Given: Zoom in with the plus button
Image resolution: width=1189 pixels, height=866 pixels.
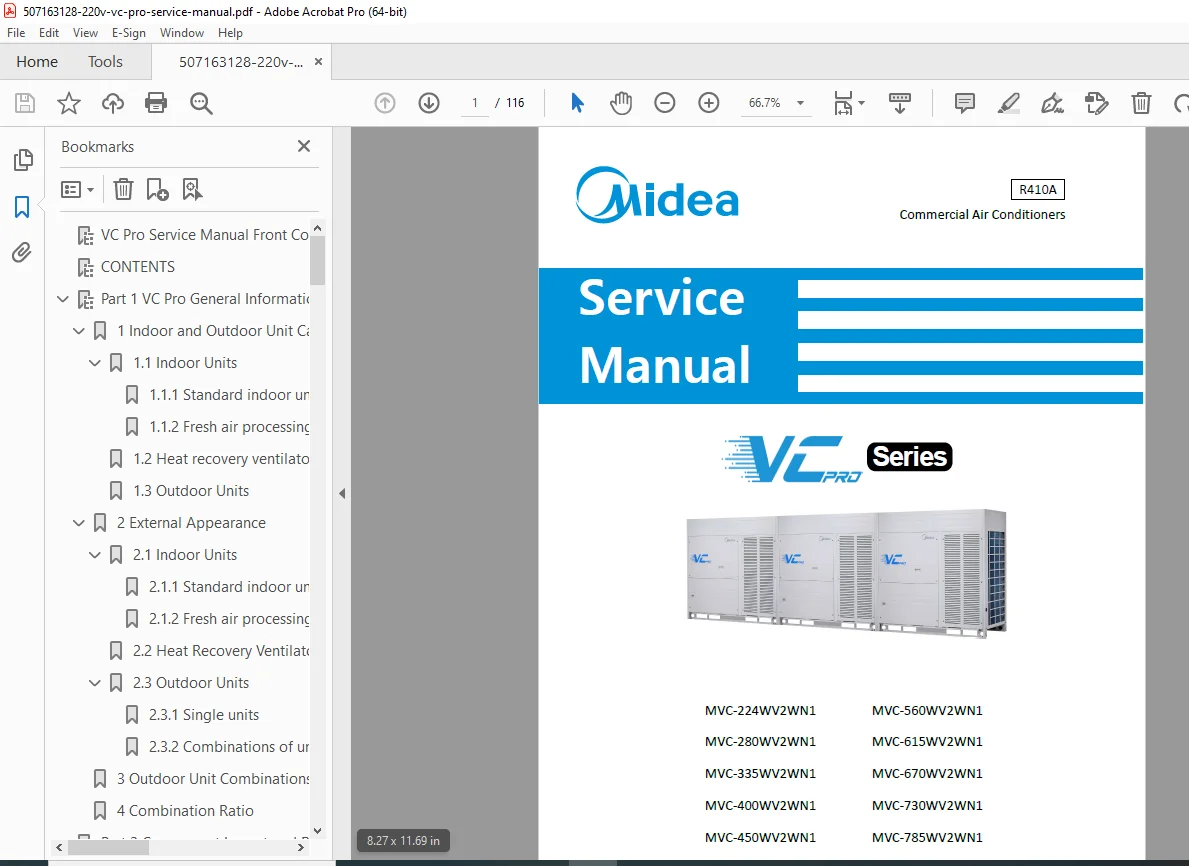Looking at the screenshot, I should pos(709,103).
